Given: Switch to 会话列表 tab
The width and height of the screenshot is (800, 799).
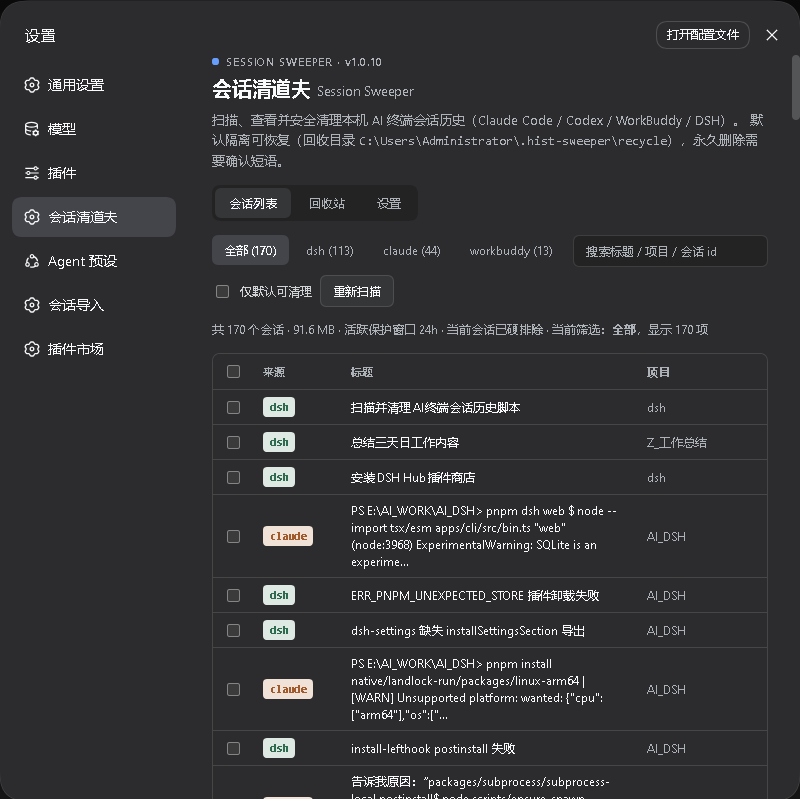Looking at the screenshot, I should tap(253, 203).
